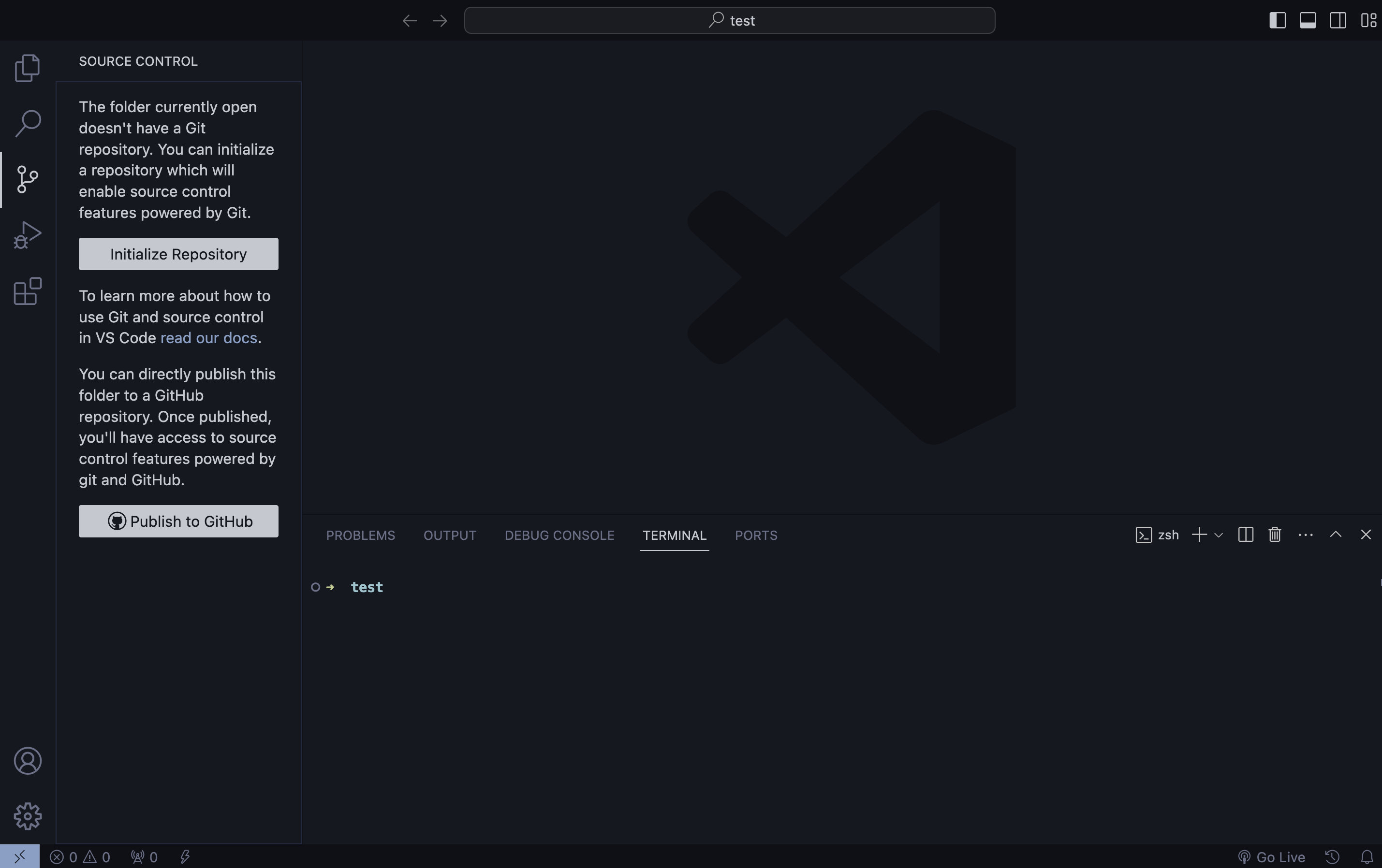Open the Extensions view

27,291
